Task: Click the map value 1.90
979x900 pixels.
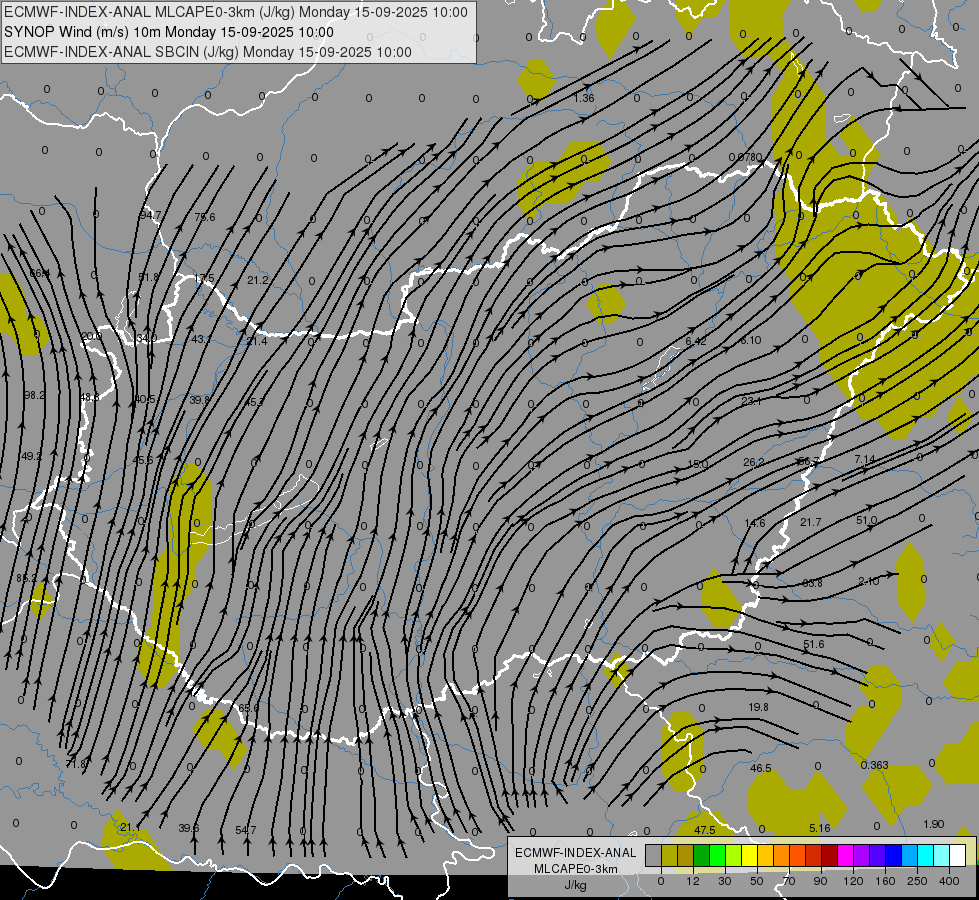Action: click(x=933, y=824)
